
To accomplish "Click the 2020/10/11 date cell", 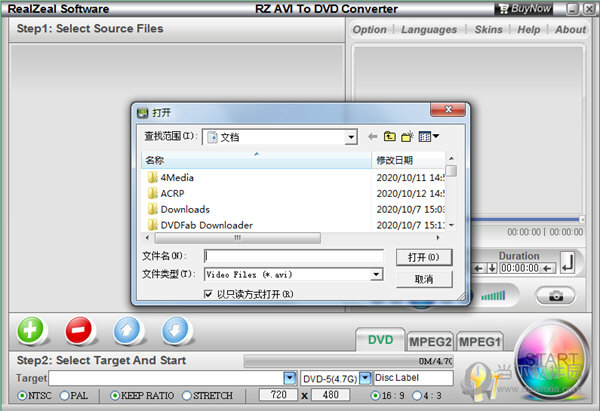I will click(x=410, y=178).
